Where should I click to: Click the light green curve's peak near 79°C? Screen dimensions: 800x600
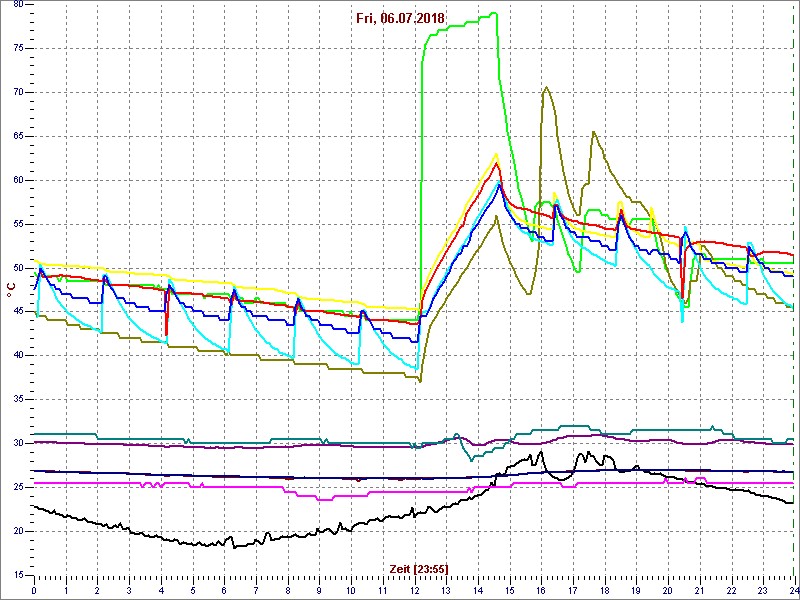click(494, 13)
